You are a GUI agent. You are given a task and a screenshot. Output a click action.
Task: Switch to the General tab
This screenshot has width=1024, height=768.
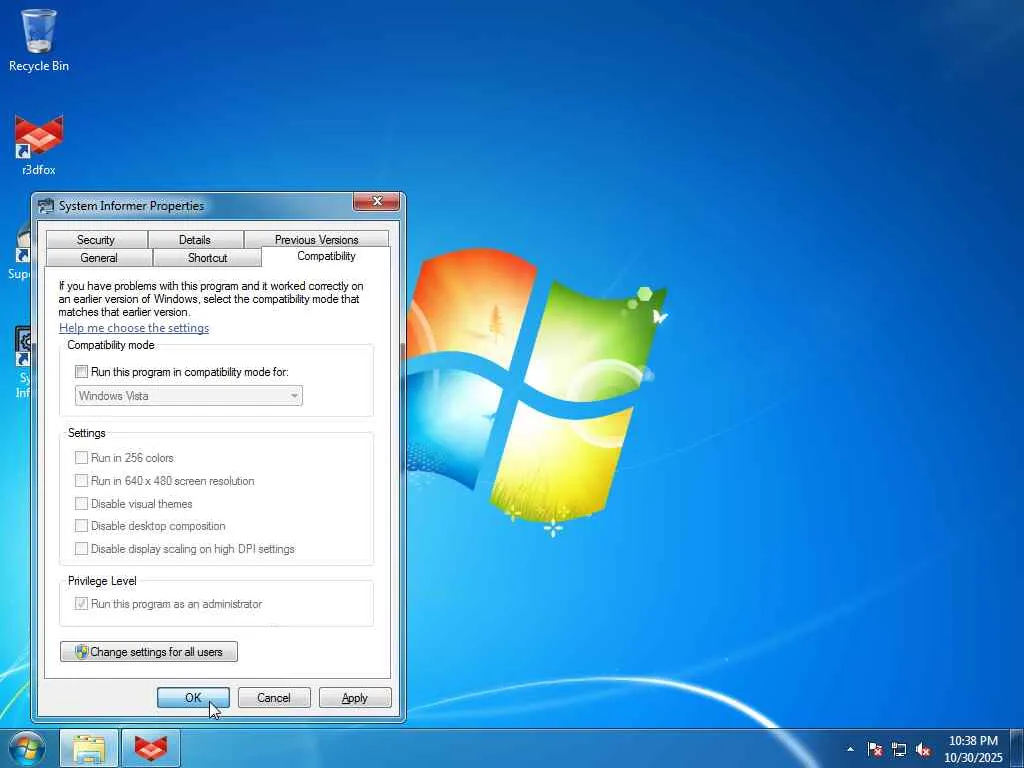tap(99, 258)
